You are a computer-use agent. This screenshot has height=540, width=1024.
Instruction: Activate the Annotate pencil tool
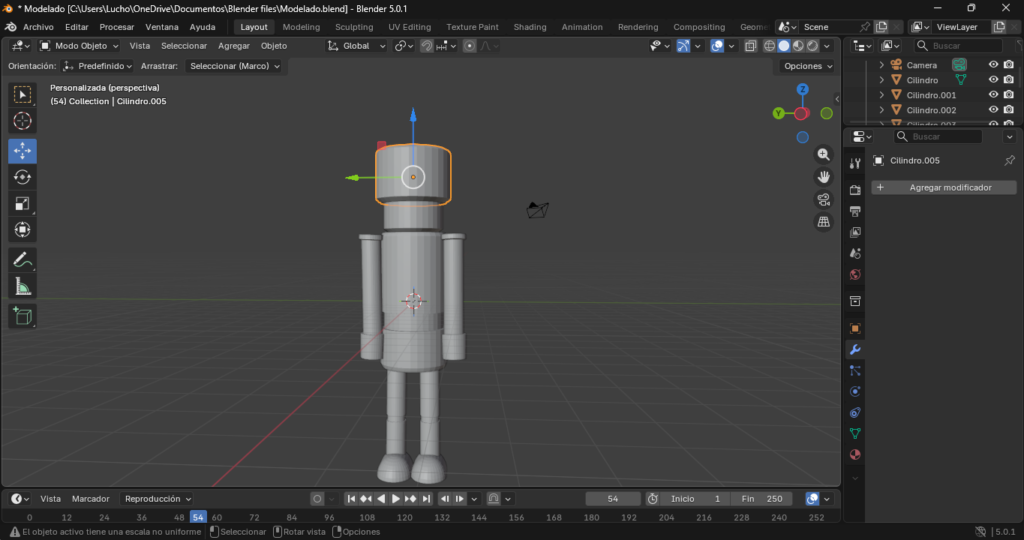[22, 260]
